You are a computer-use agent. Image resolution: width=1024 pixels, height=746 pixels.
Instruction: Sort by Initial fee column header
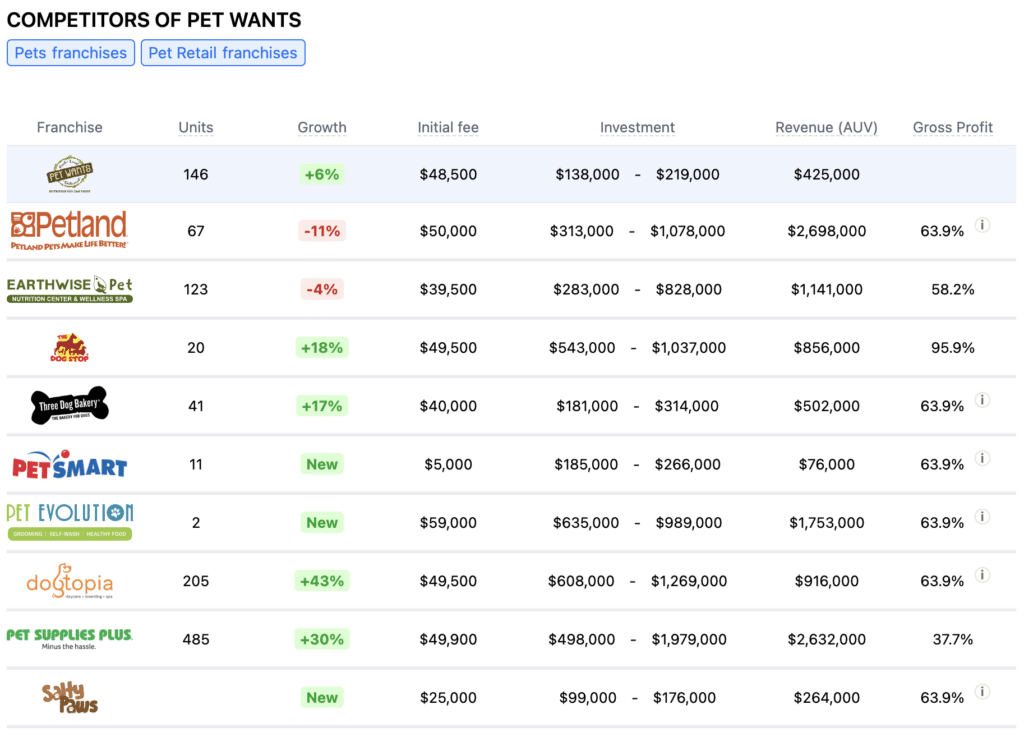tap(448, 127)
